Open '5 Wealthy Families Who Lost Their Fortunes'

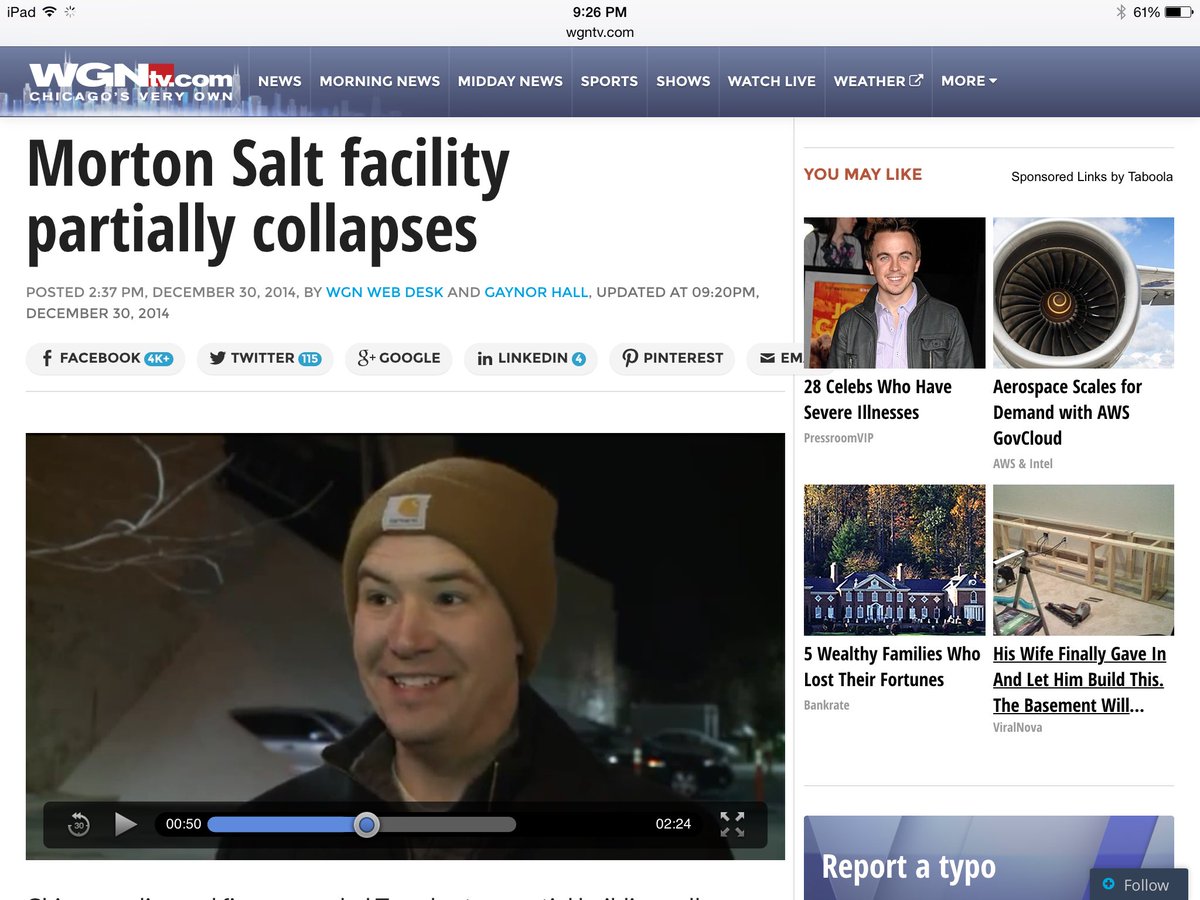(892, 666)
